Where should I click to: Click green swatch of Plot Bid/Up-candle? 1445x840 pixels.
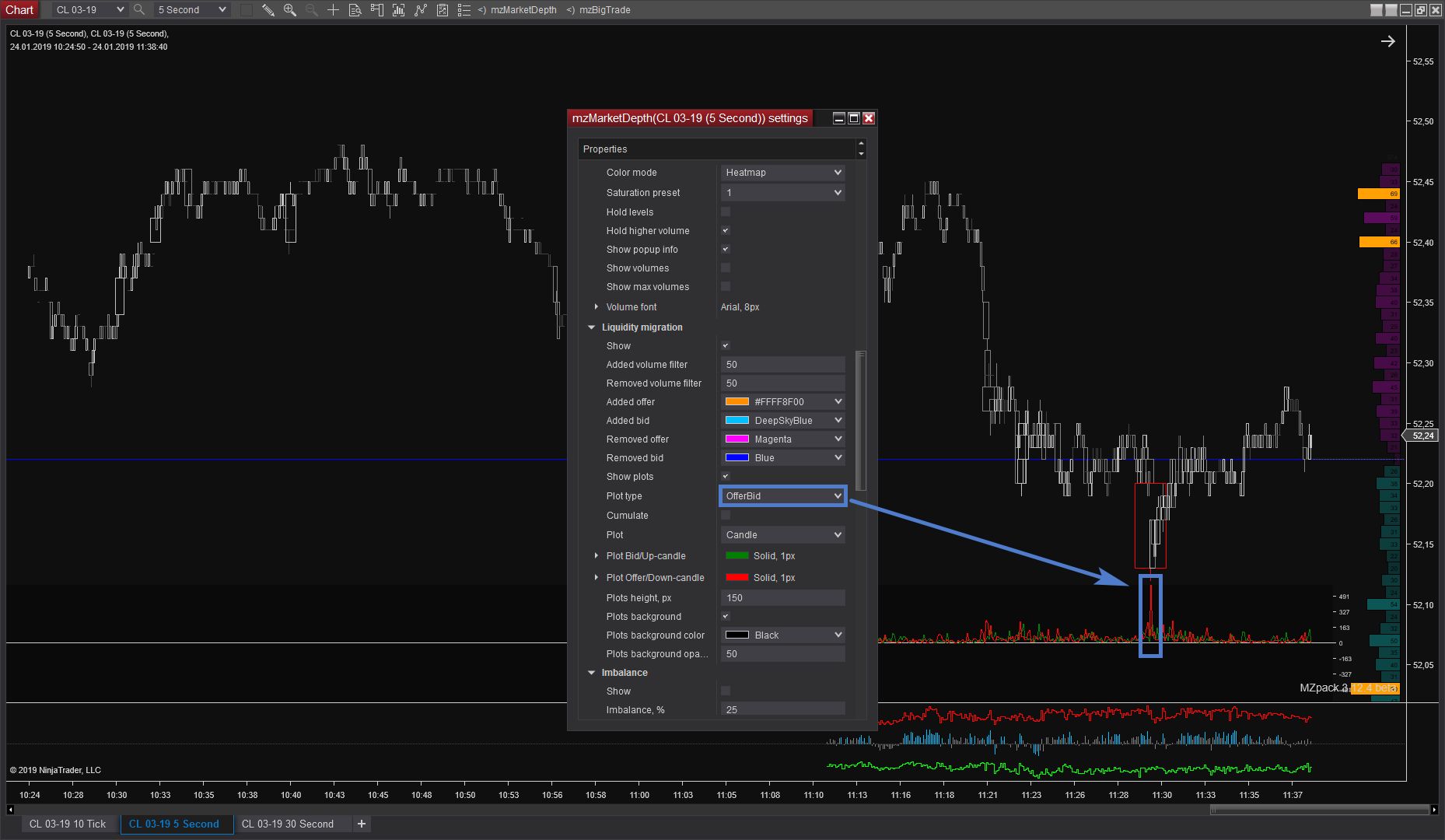click(736, 555)
